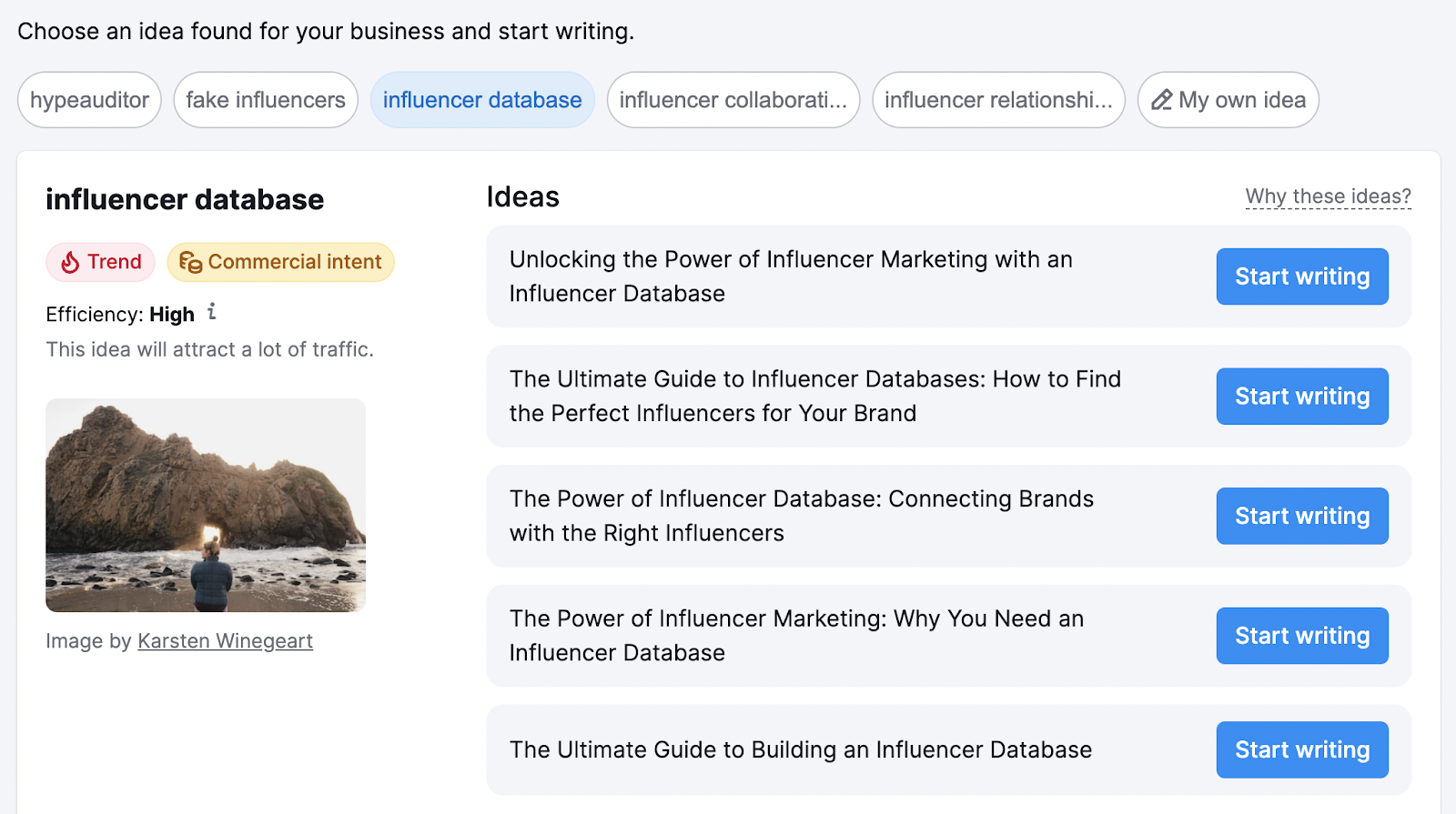
Task: Click the Trend badge label
Action: pos(115,262)
